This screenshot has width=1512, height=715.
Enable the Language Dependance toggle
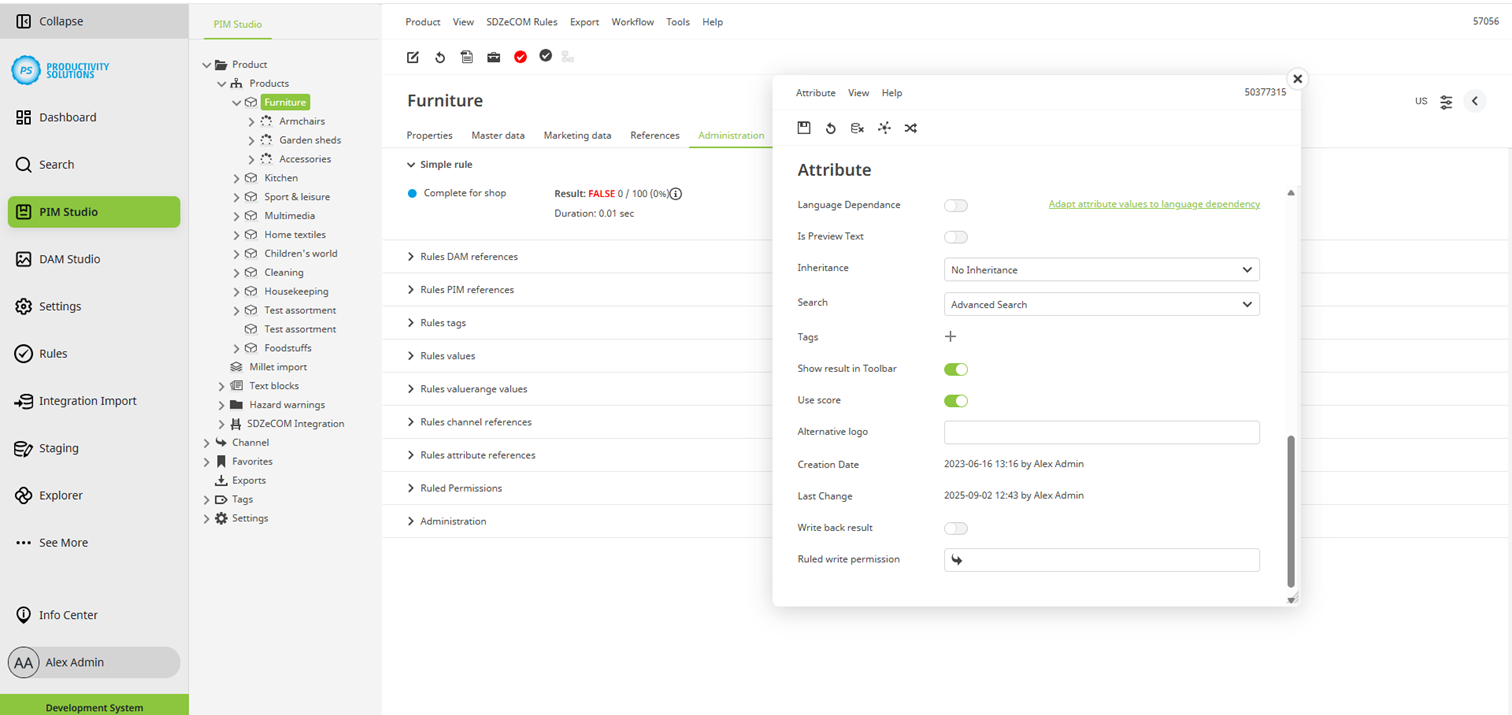point(956,206)
